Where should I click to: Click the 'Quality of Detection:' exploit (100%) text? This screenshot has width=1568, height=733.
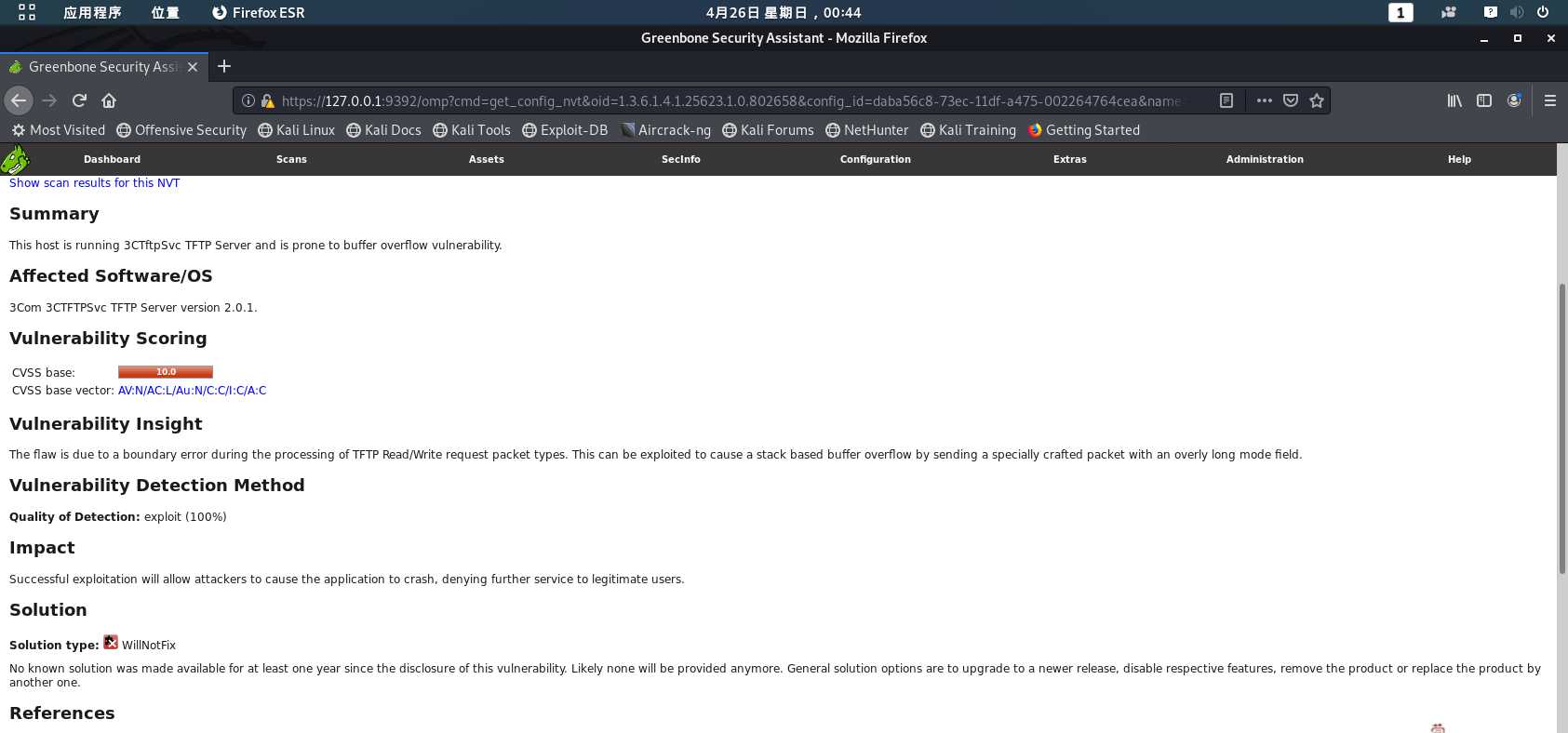pos(118,517)
